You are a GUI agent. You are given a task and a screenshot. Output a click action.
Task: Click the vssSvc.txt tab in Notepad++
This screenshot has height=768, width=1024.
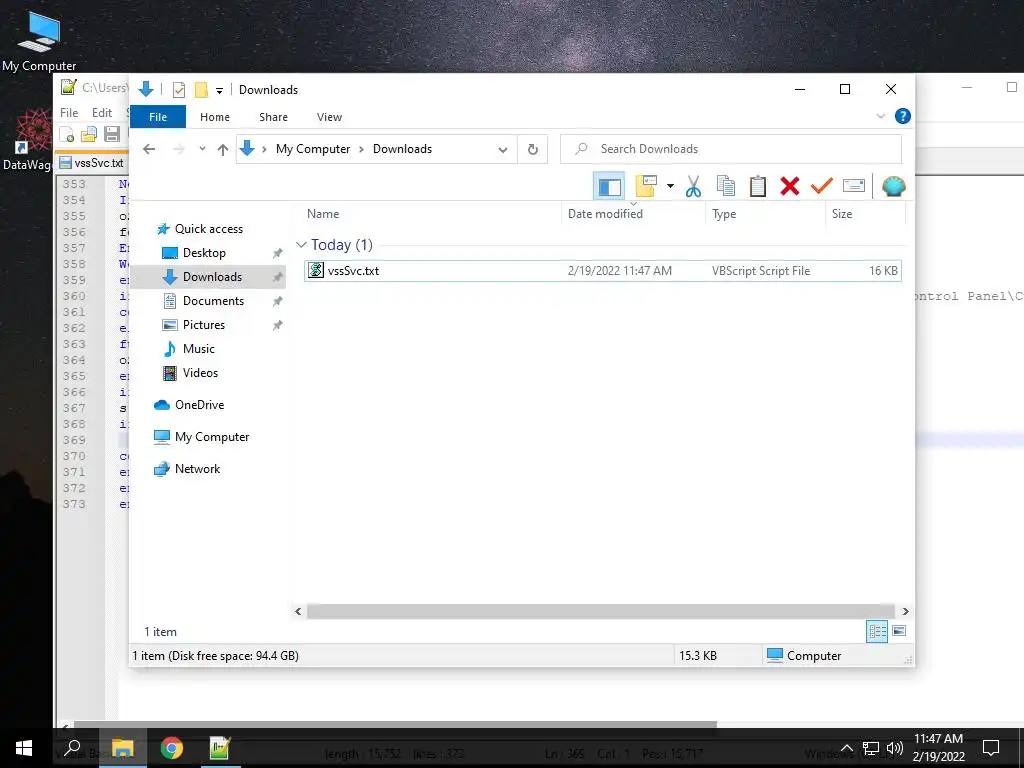point(91,163)
